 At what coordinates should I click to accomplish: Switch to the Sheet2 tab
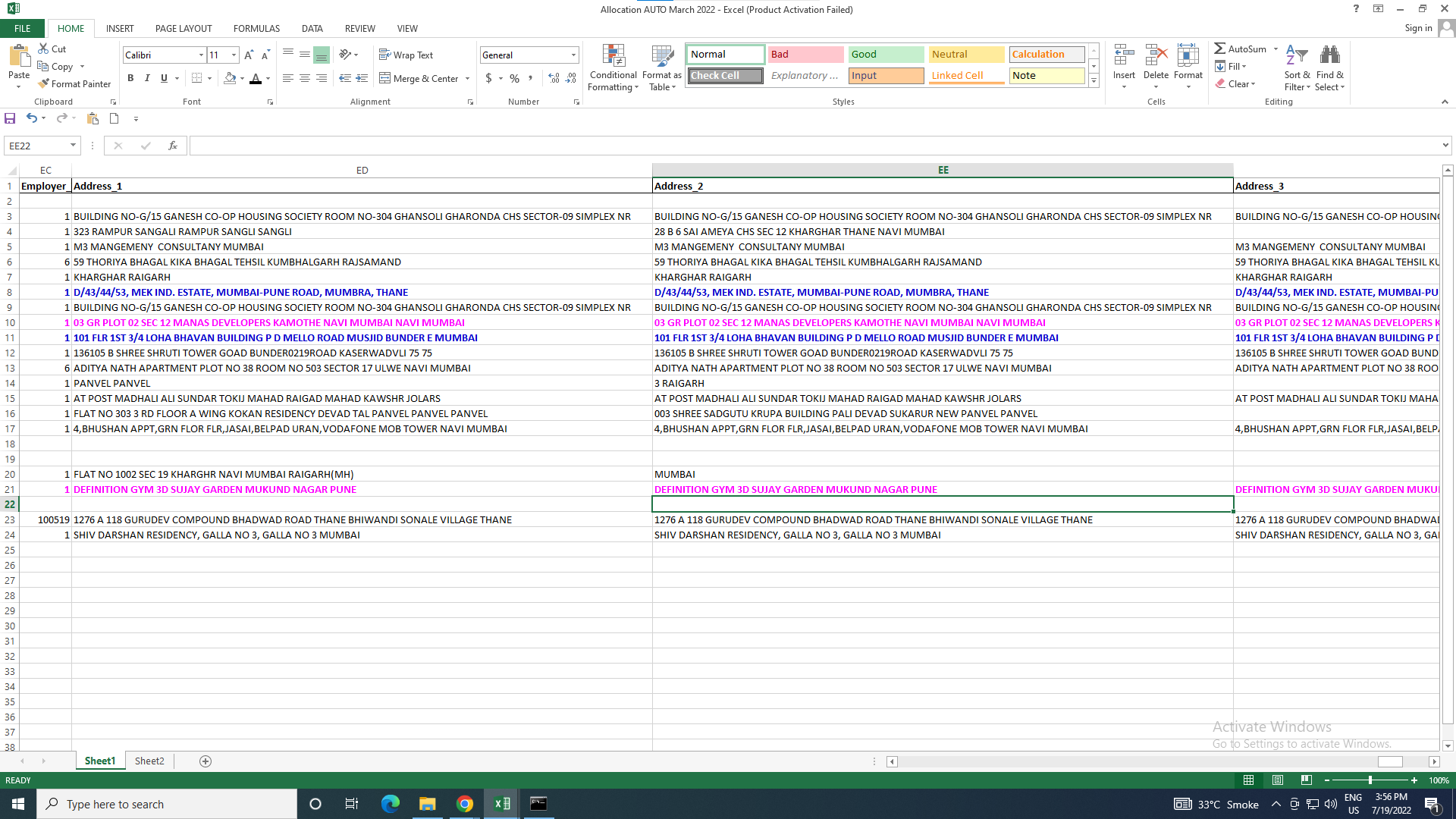click(149, 761)
